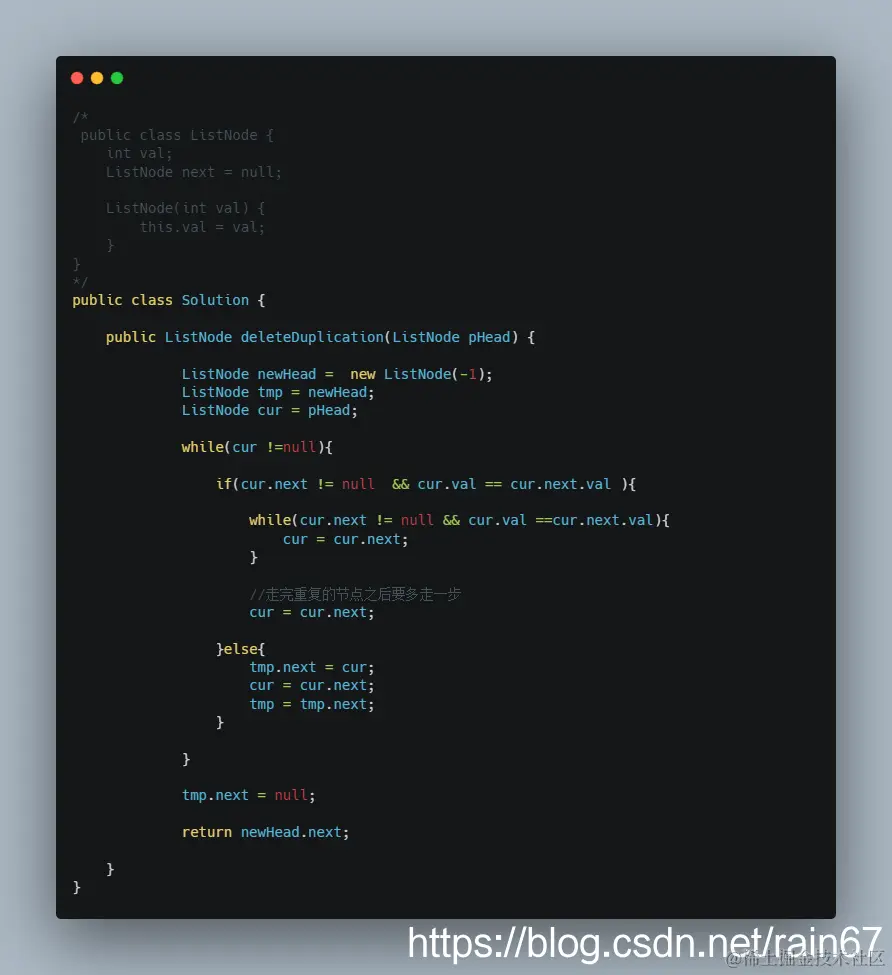Click the Chinese comment '//走完重复的节点之后要多走一步'

pyautogui.click(x=355, y=594)
